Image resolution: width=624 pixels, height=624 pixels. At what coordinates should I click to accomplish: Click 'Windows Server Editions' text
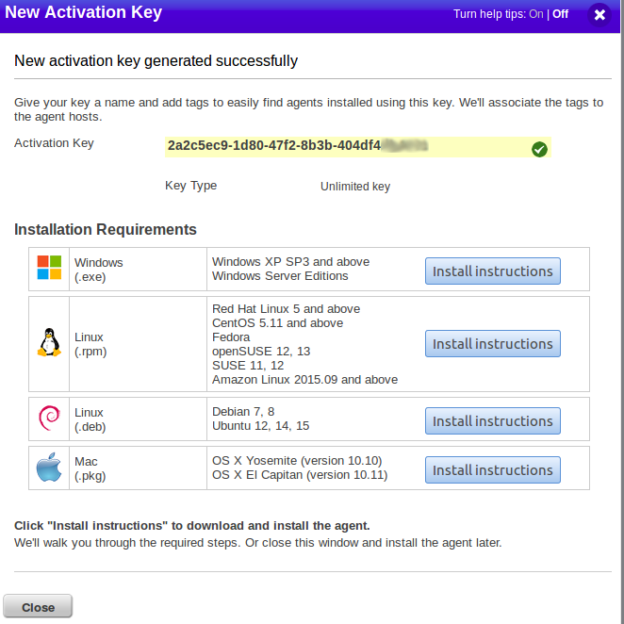point(280,276)
